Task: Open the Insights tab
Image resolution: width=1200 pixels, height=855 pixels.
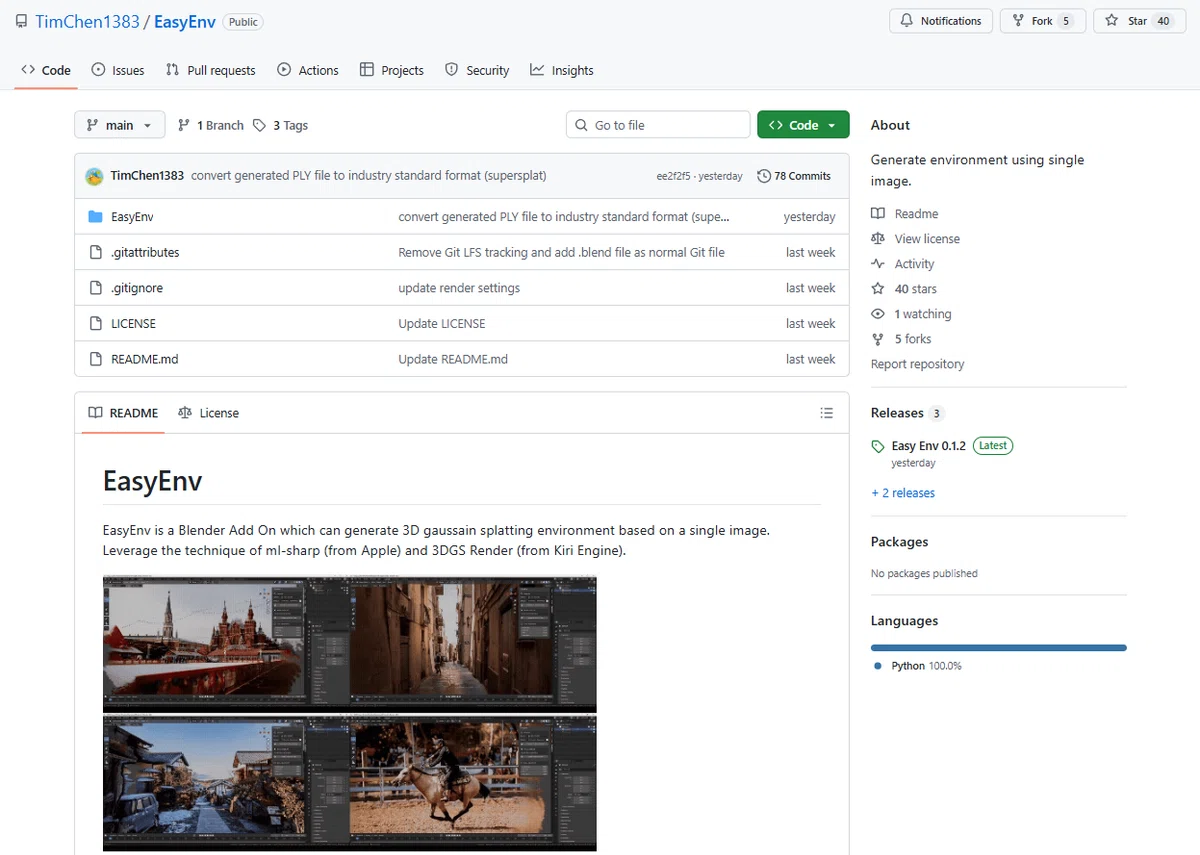Action: 562,70
